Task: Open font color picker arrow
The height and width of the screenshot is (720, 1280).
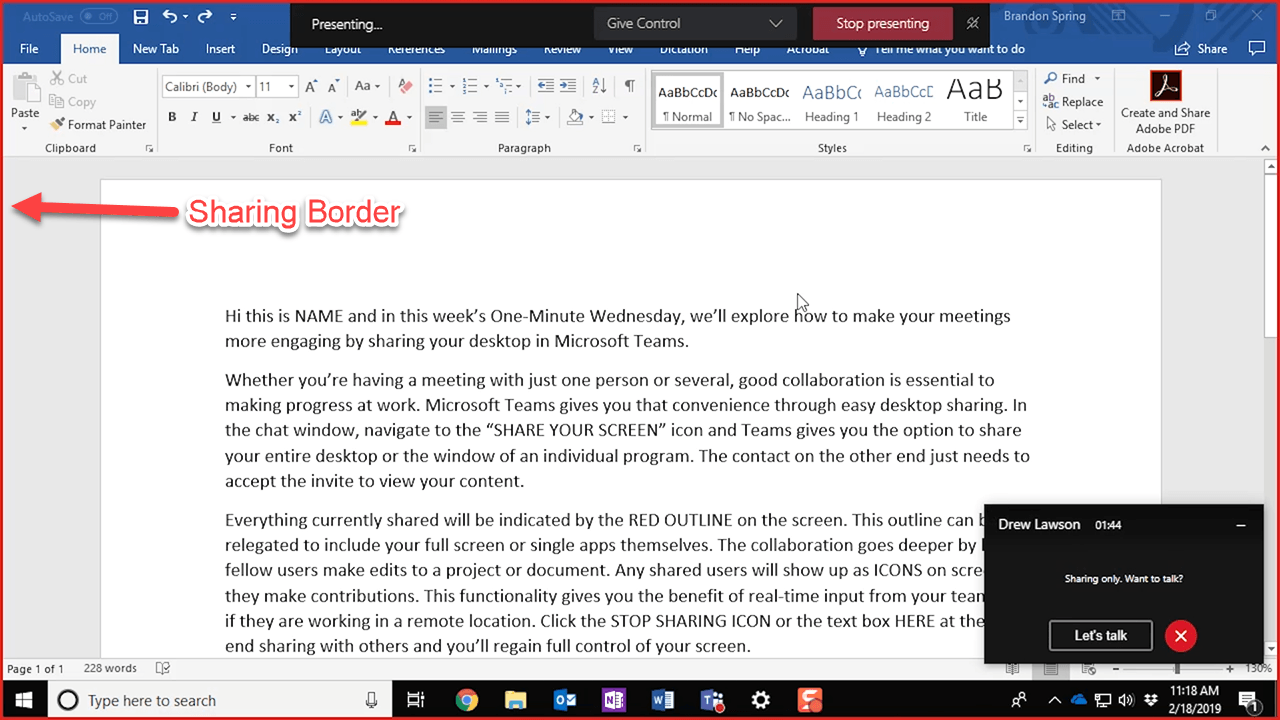Action: 410,118
